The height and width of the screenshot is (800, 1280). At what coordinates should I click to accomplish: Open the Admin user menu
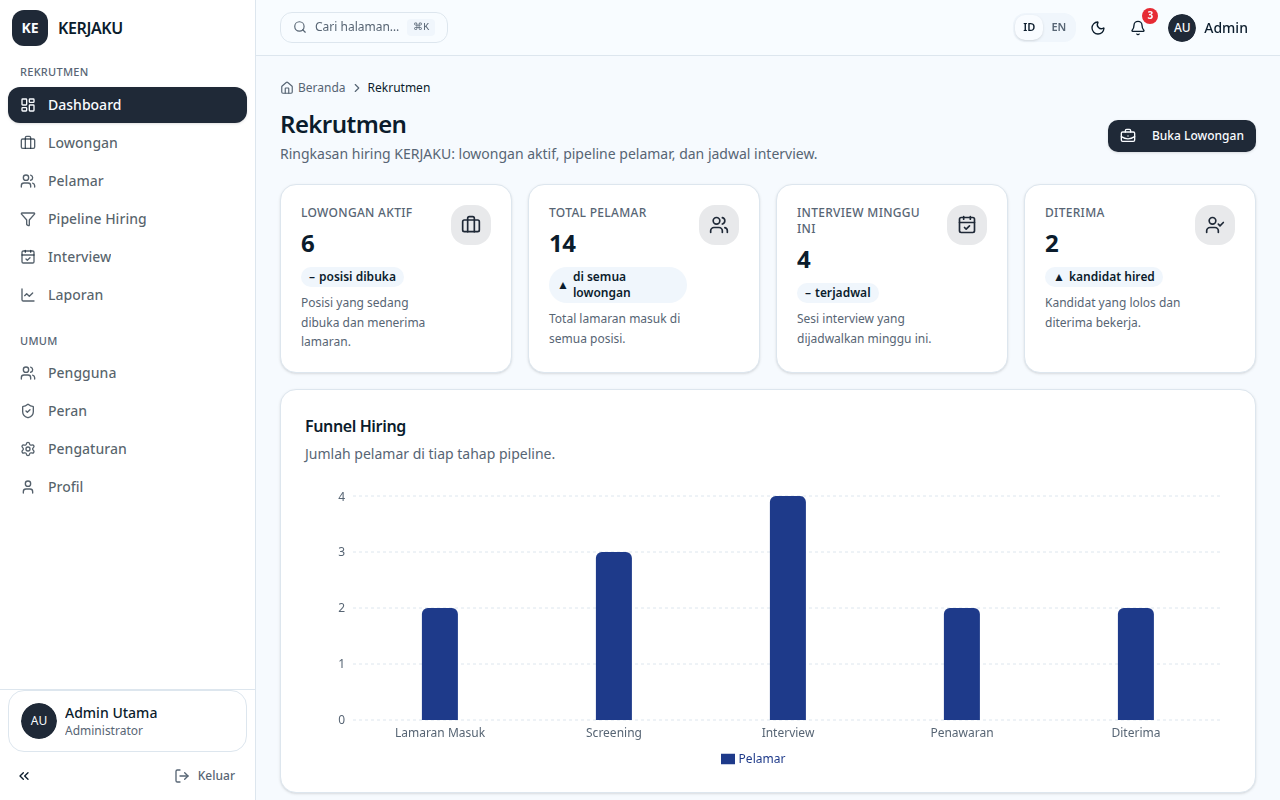click(1208, 28)
